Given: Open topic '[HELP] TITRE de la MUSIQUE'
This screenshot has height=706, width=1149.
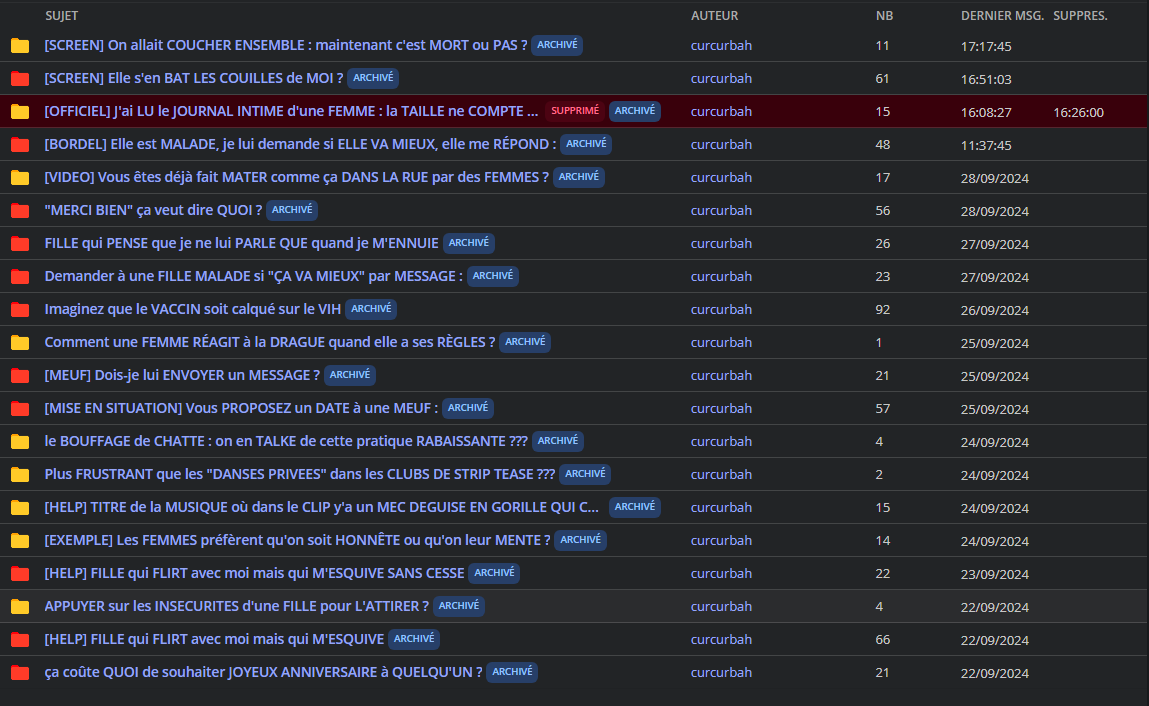Looking at the screenshot, I should point(322,507).
